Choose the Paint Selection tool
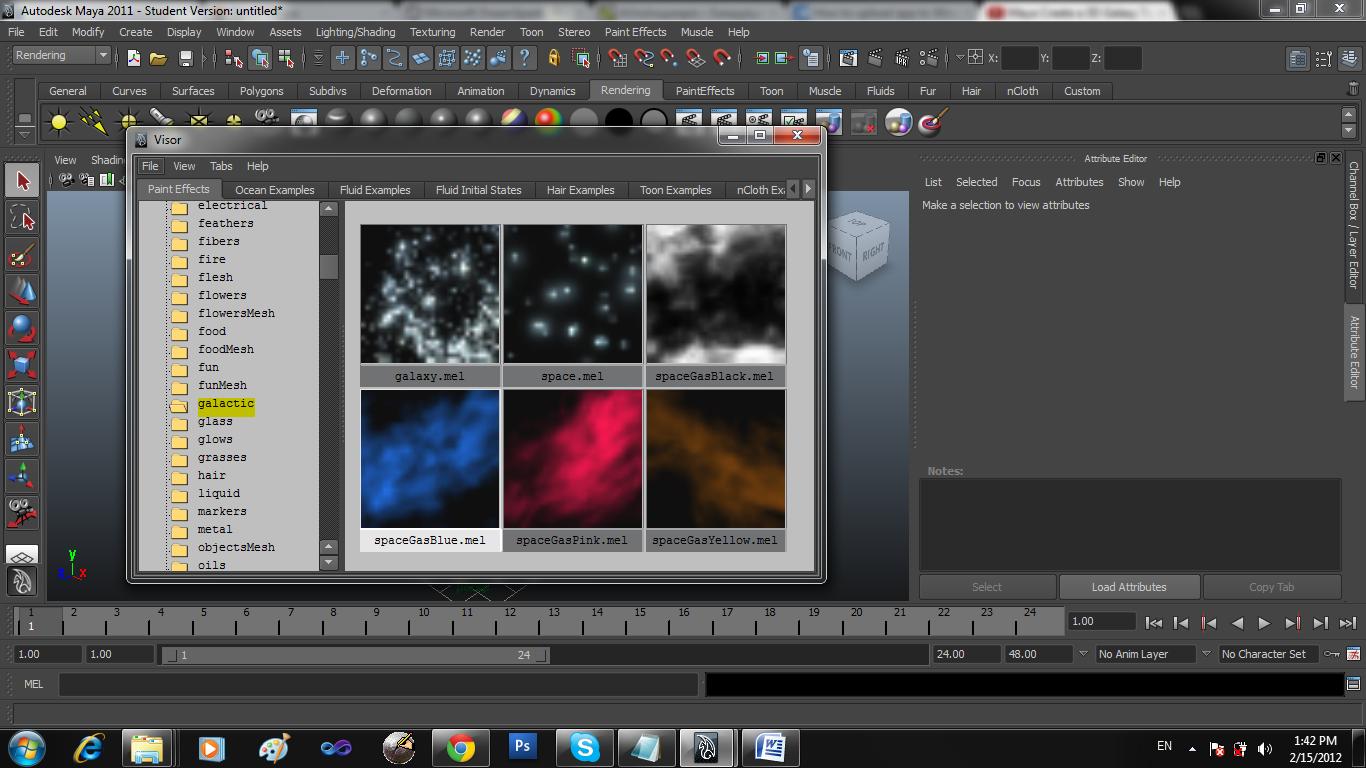The image size is (1366, 768). (x=22, y=254)
